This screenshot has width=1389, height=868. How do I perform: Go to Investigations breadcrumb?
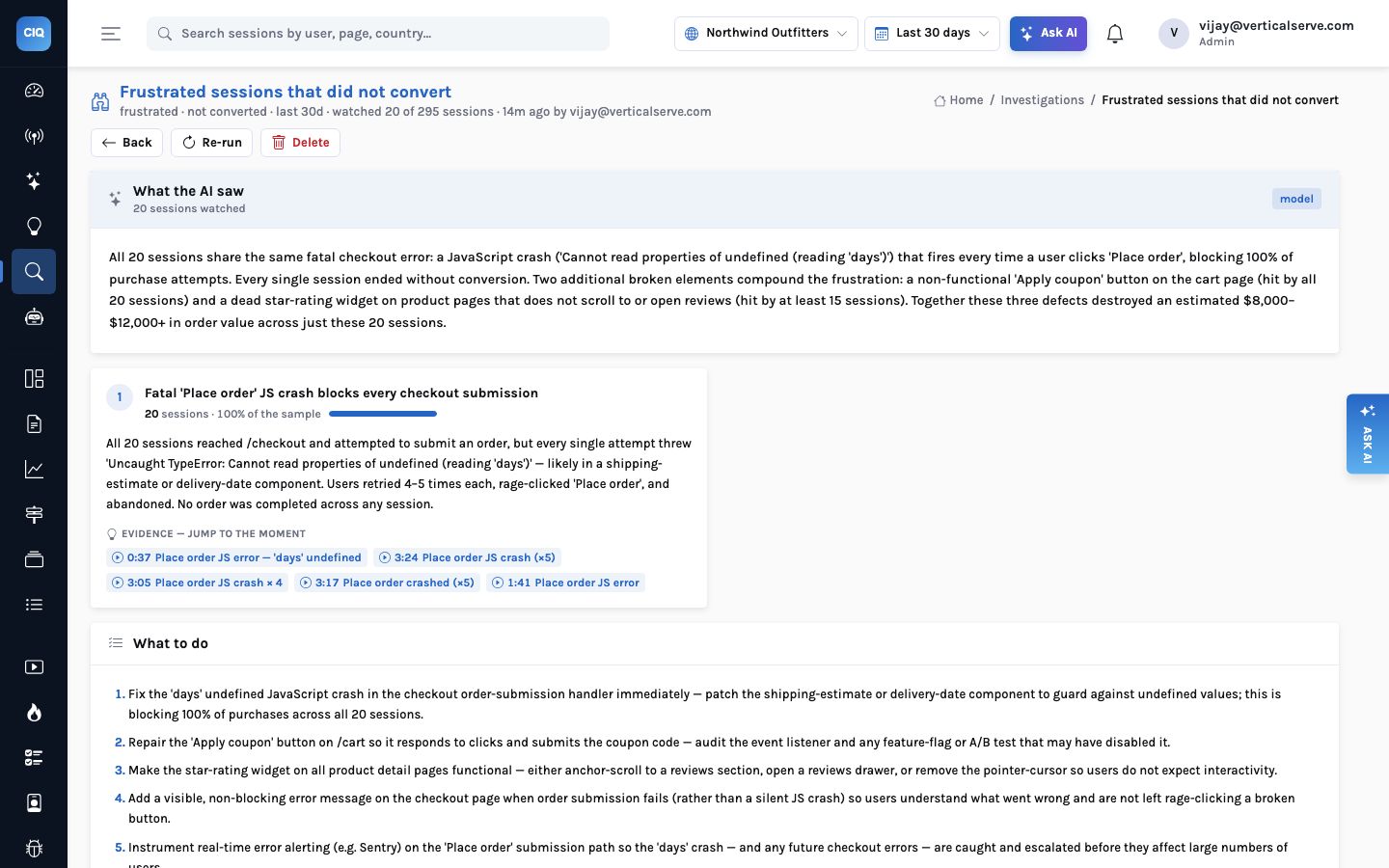point(1042,100)
